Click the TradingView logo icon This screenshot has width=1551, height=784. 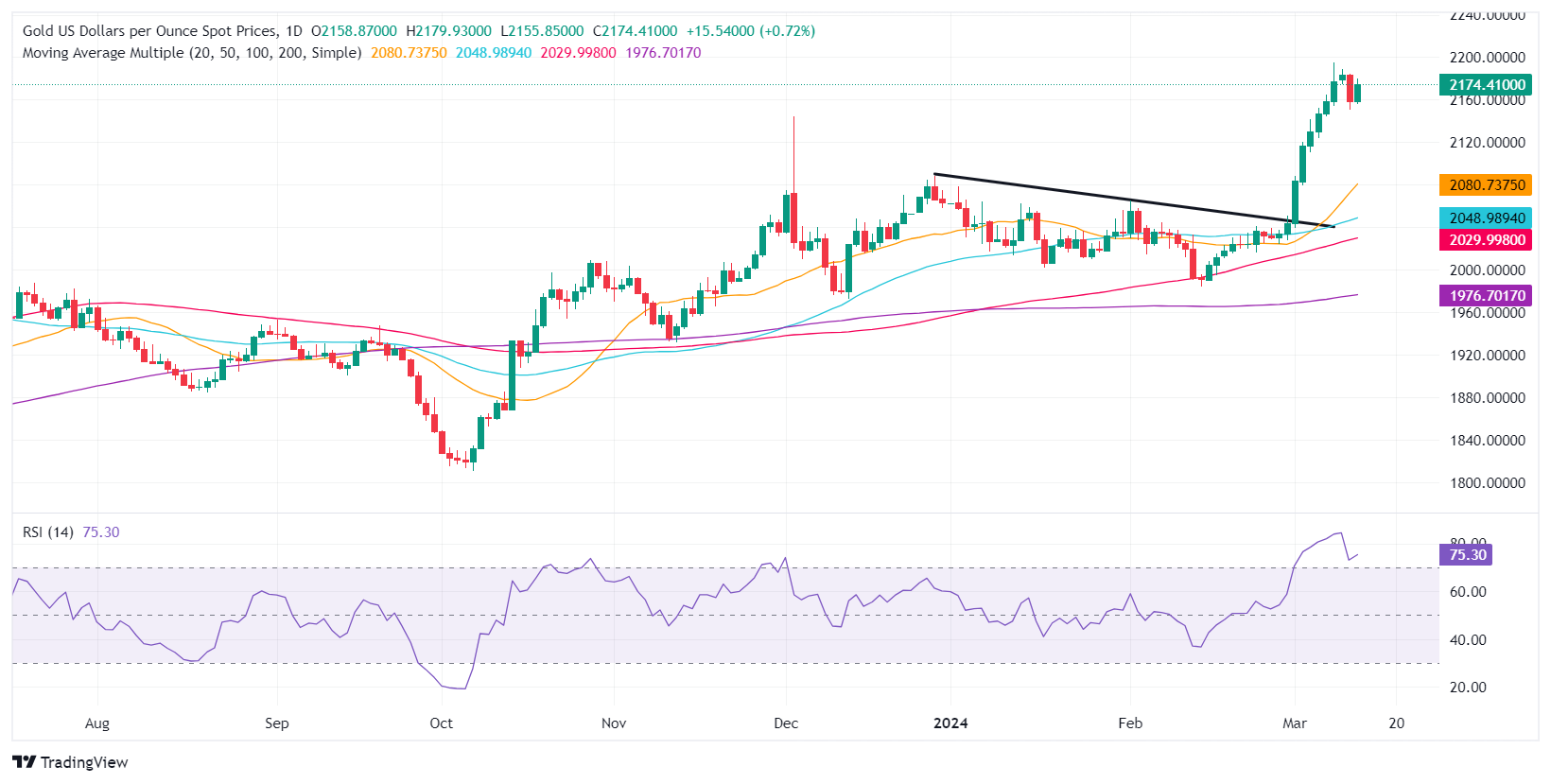(x=24, y=762)
